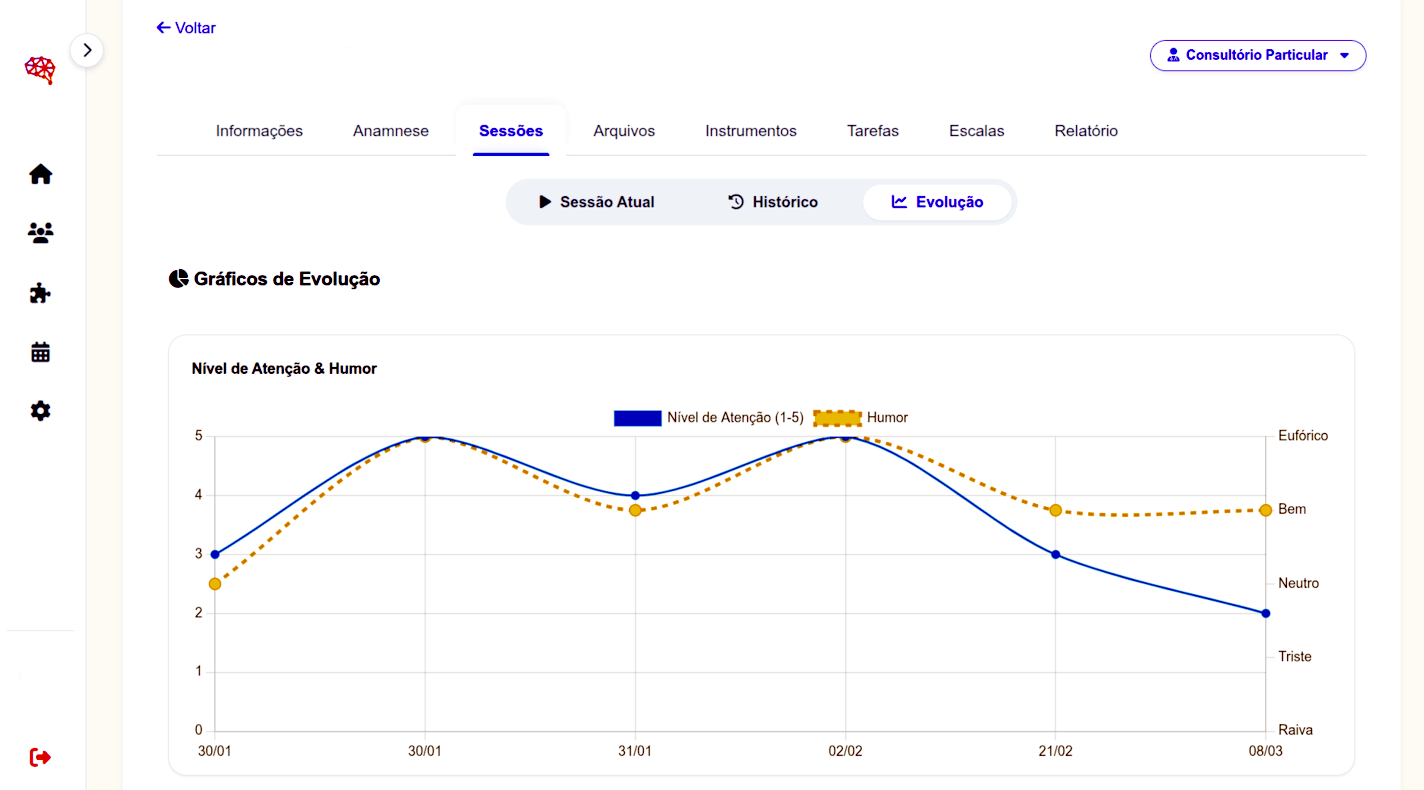Go to the Relatório tab

pyautogui.click(x=1086, y=131)
